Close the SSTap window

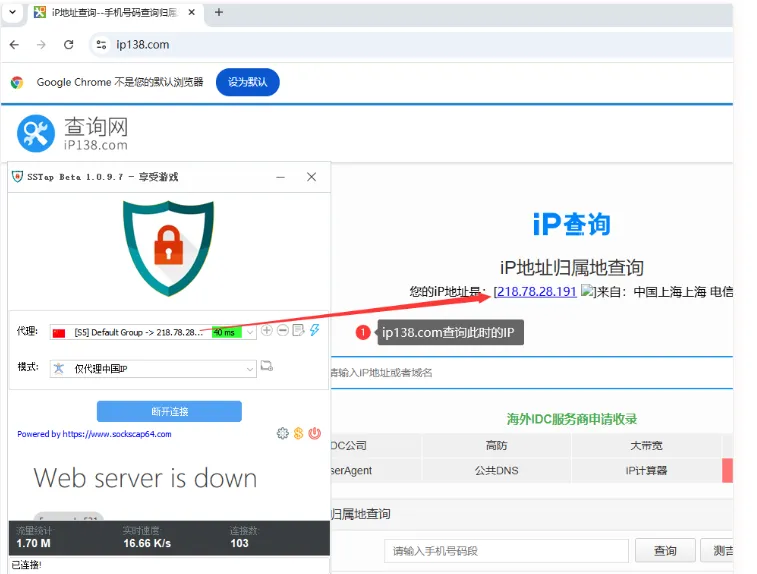[311, 177]
